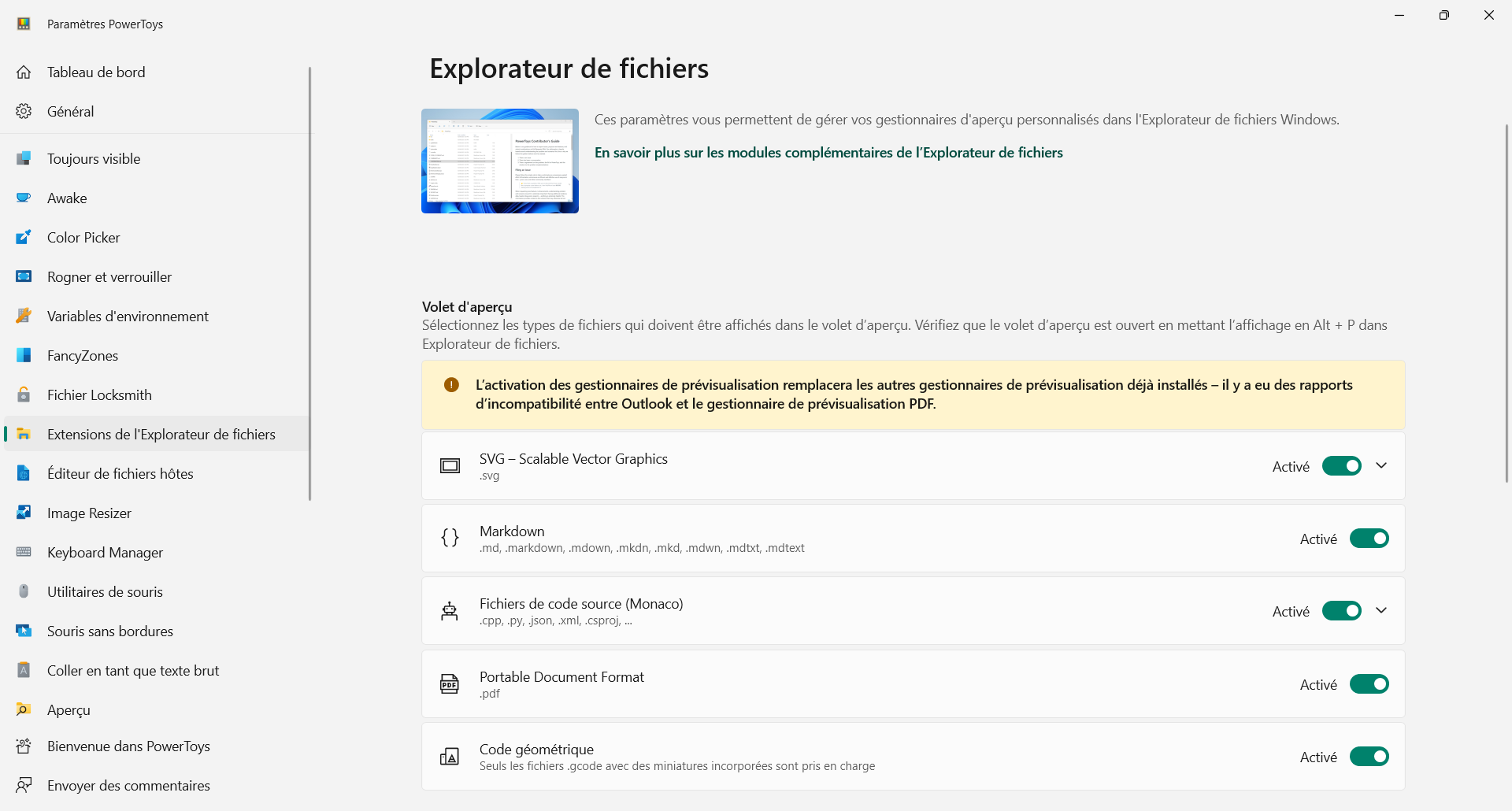Go to Général settings
The width and height of the screenshot is (1512, 811).
click(156, 112)
